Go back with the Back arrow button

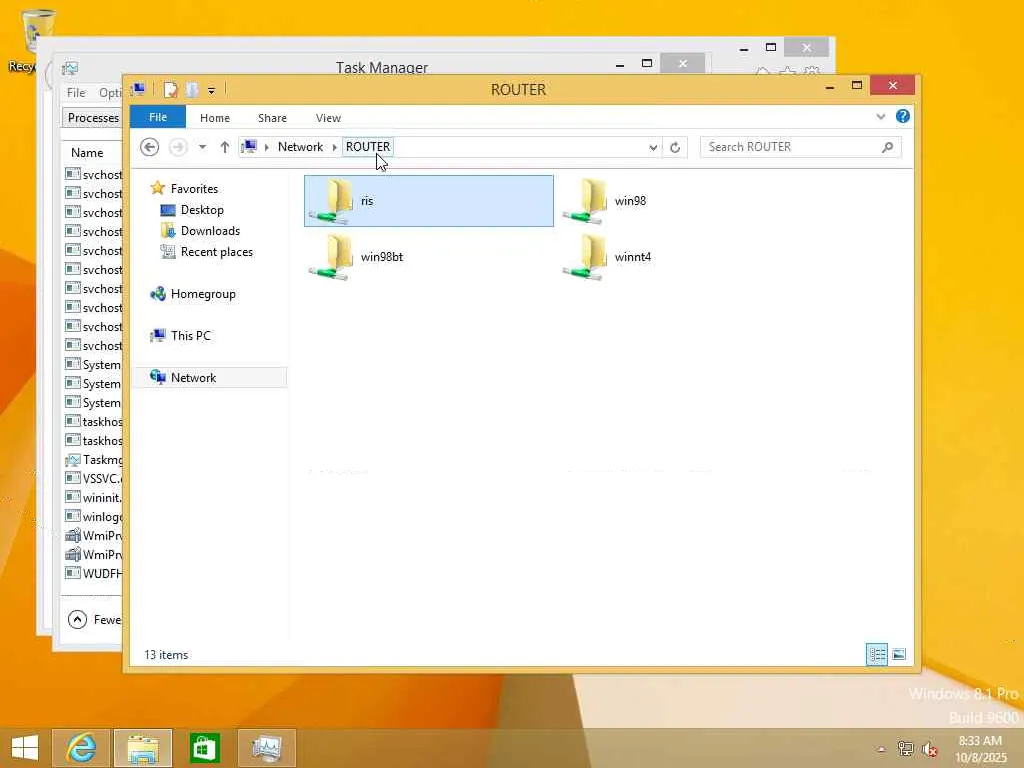pos(150,147)
